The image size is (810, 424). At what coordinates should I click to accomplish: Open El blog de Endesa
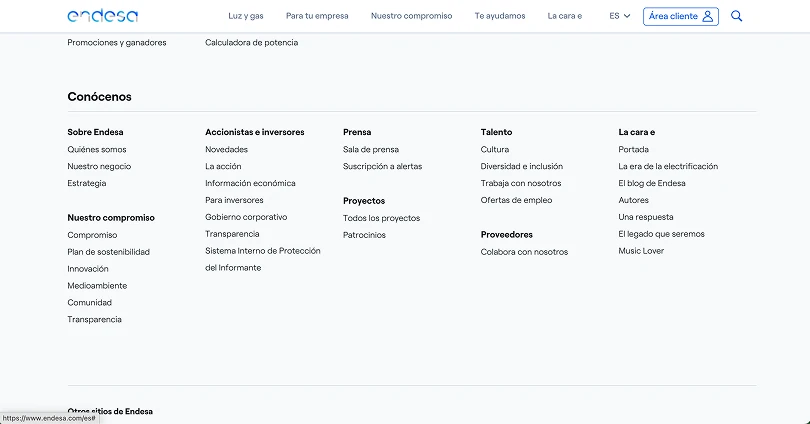coord(652,183)
